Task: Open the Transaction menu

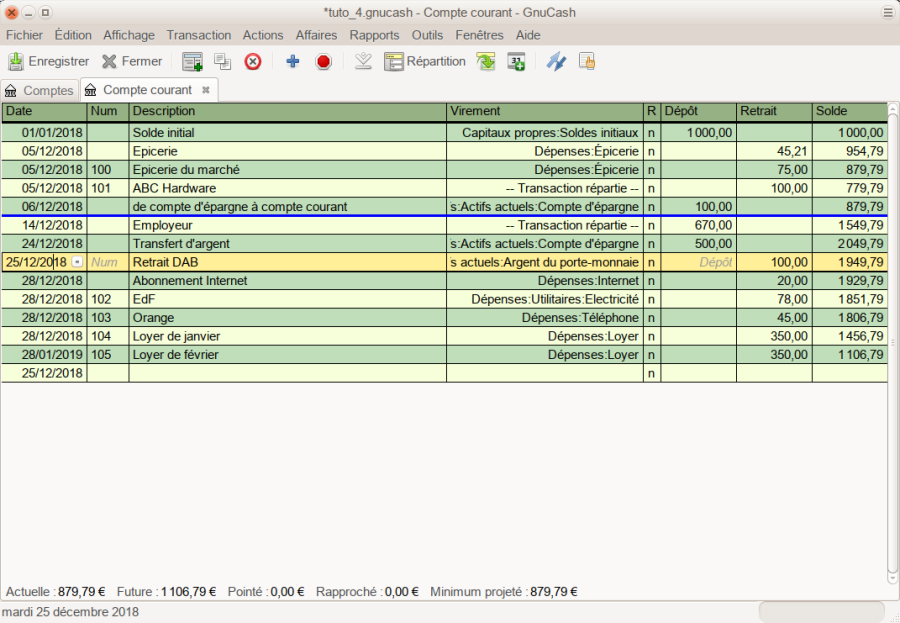Action: click(x=199, y=35)
